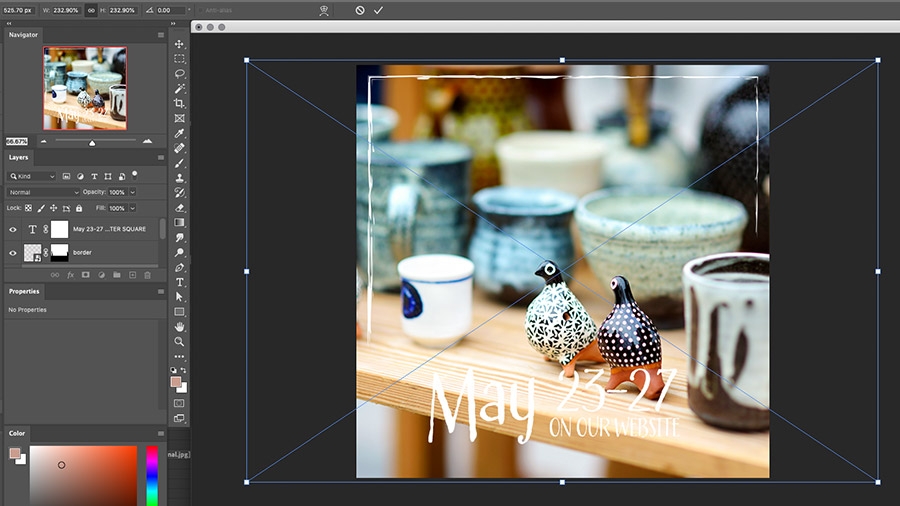Select the Lasso tool
900x506 pixels.
click(180, 74)
